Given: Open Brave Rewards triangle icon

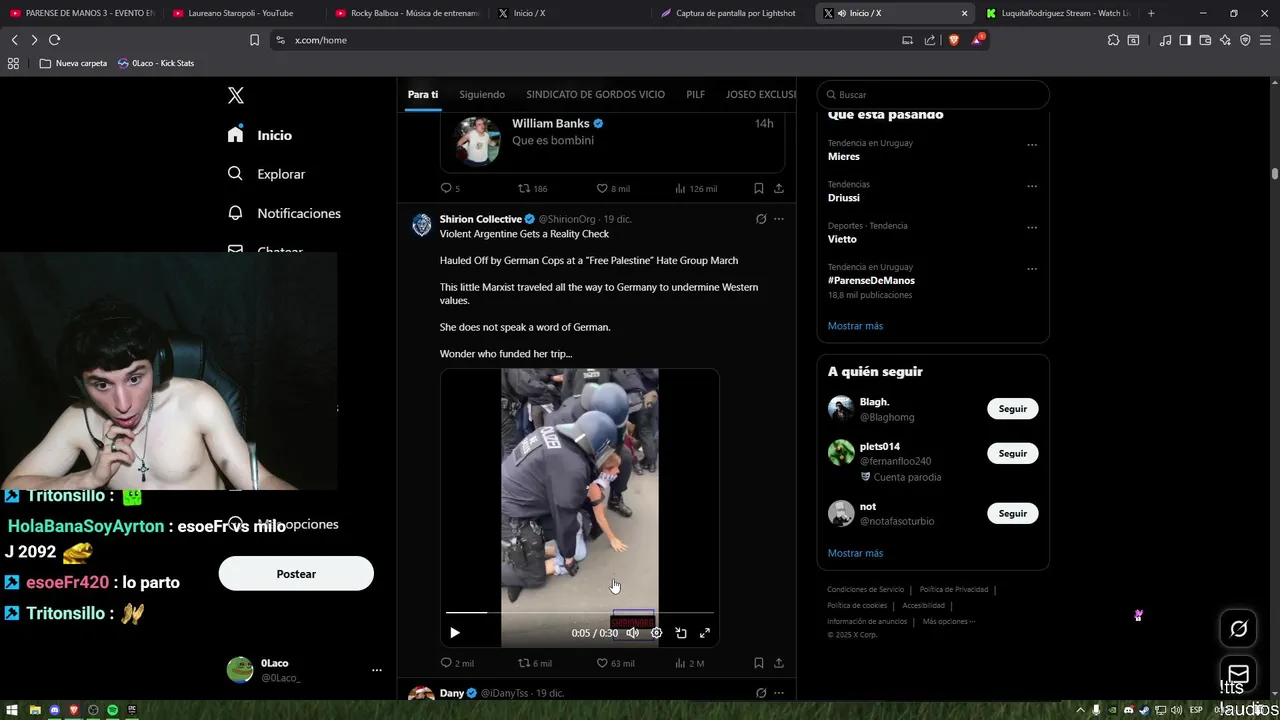Looking at the screenshot, I should tap(977, 40).
